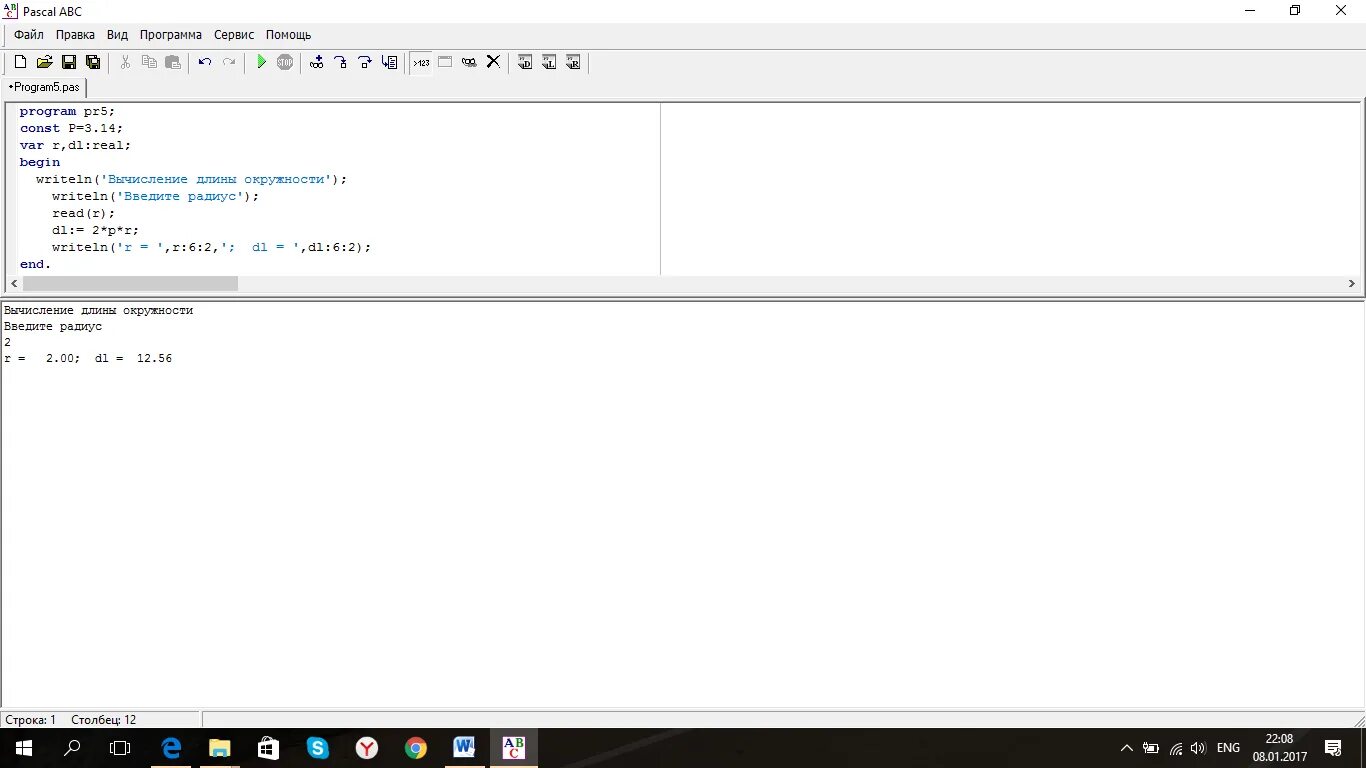Redo the edit with the grey arrow icon
This screenshot has width=1366, height=768.
(229, 62)
